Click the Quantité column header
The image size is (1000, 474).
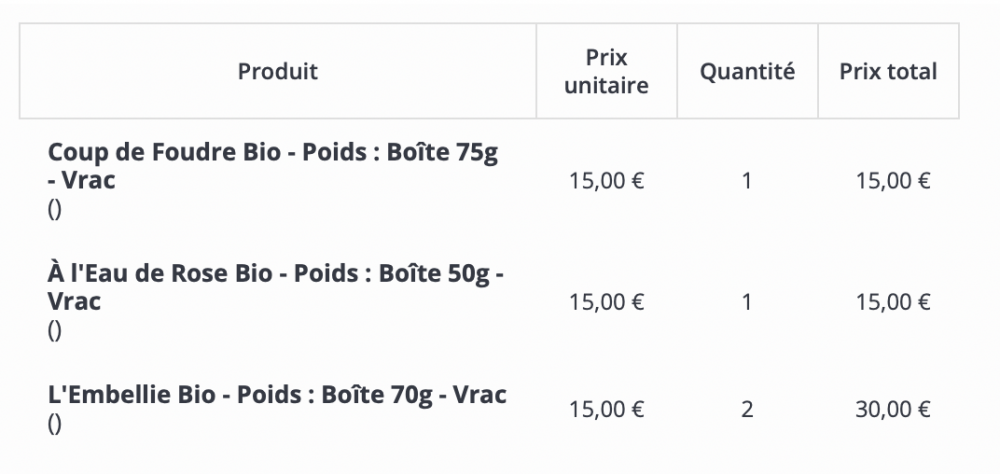click(x=747, y=72)
